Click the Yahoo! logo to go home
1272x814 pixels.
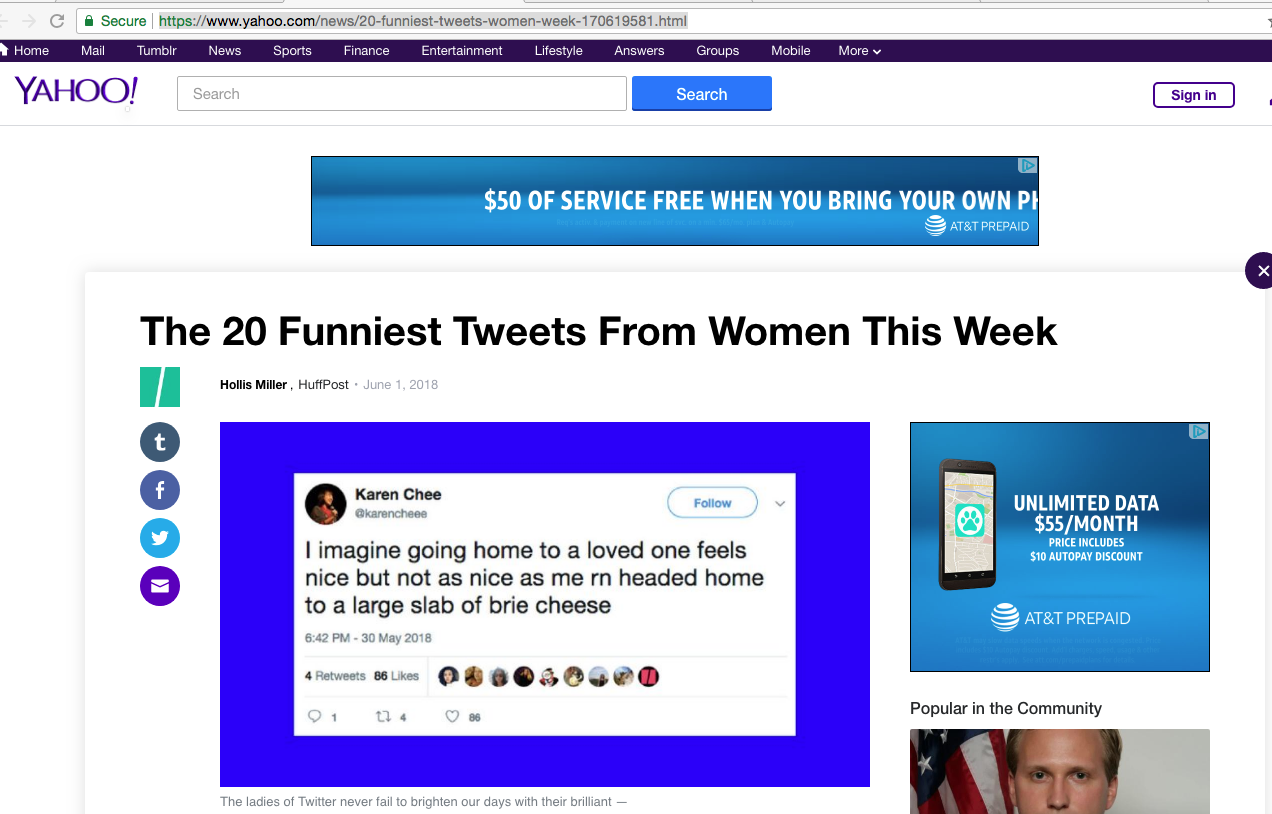coord(75,91)
